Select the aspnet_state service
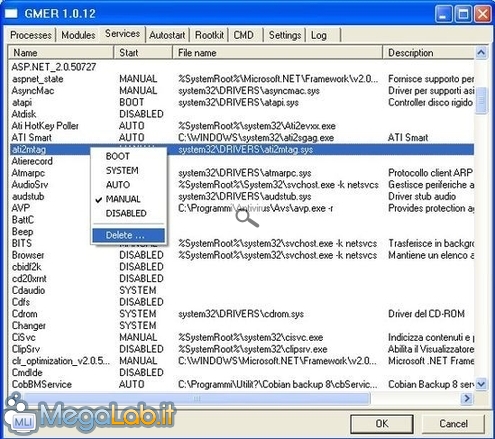Viewport: 495px width, 439px height. tap(38, 79)
